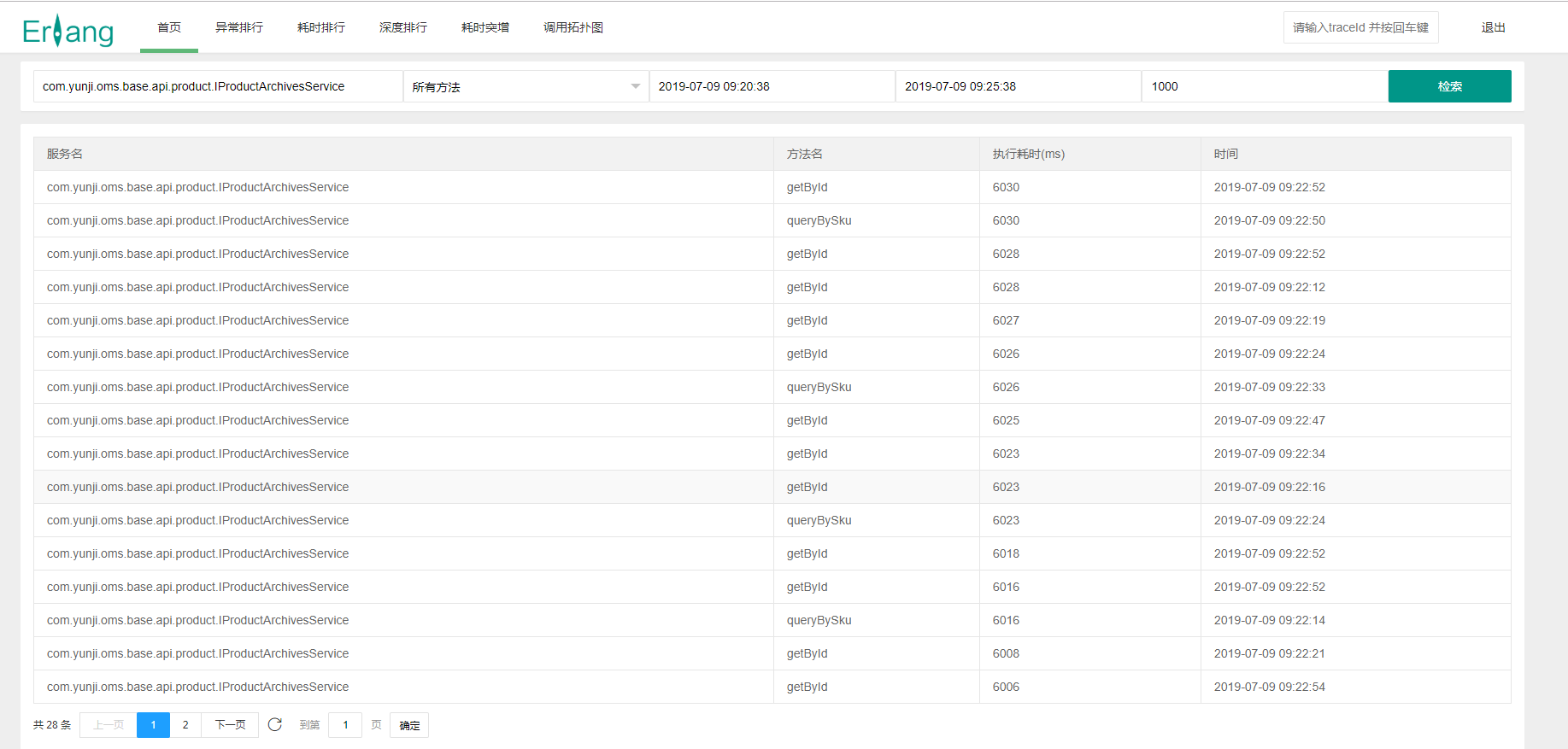Select page 1 in pagination

tap(153, 724)
